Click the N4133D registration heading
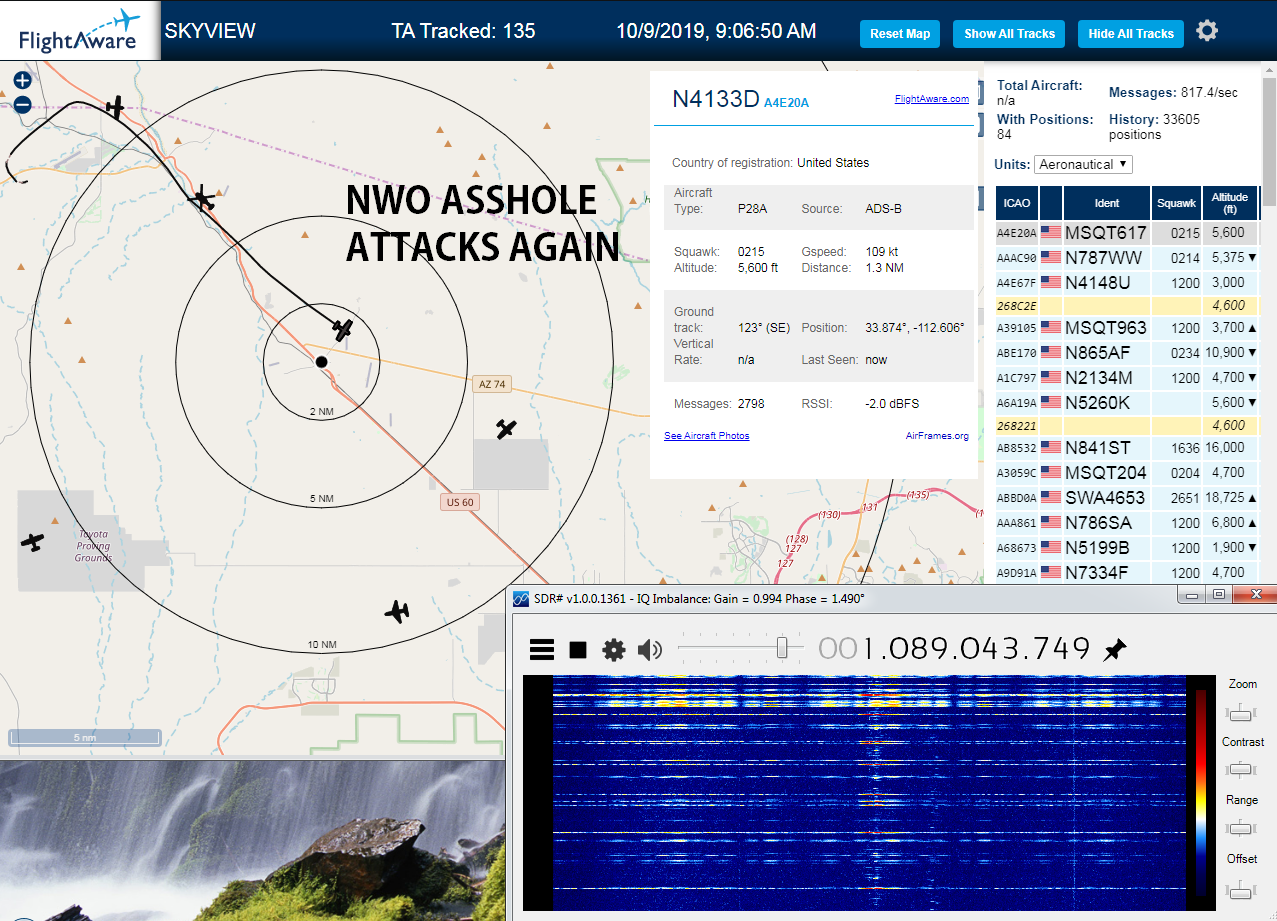1277x921 pixels. pyautogui.click(x=715, y=98)
